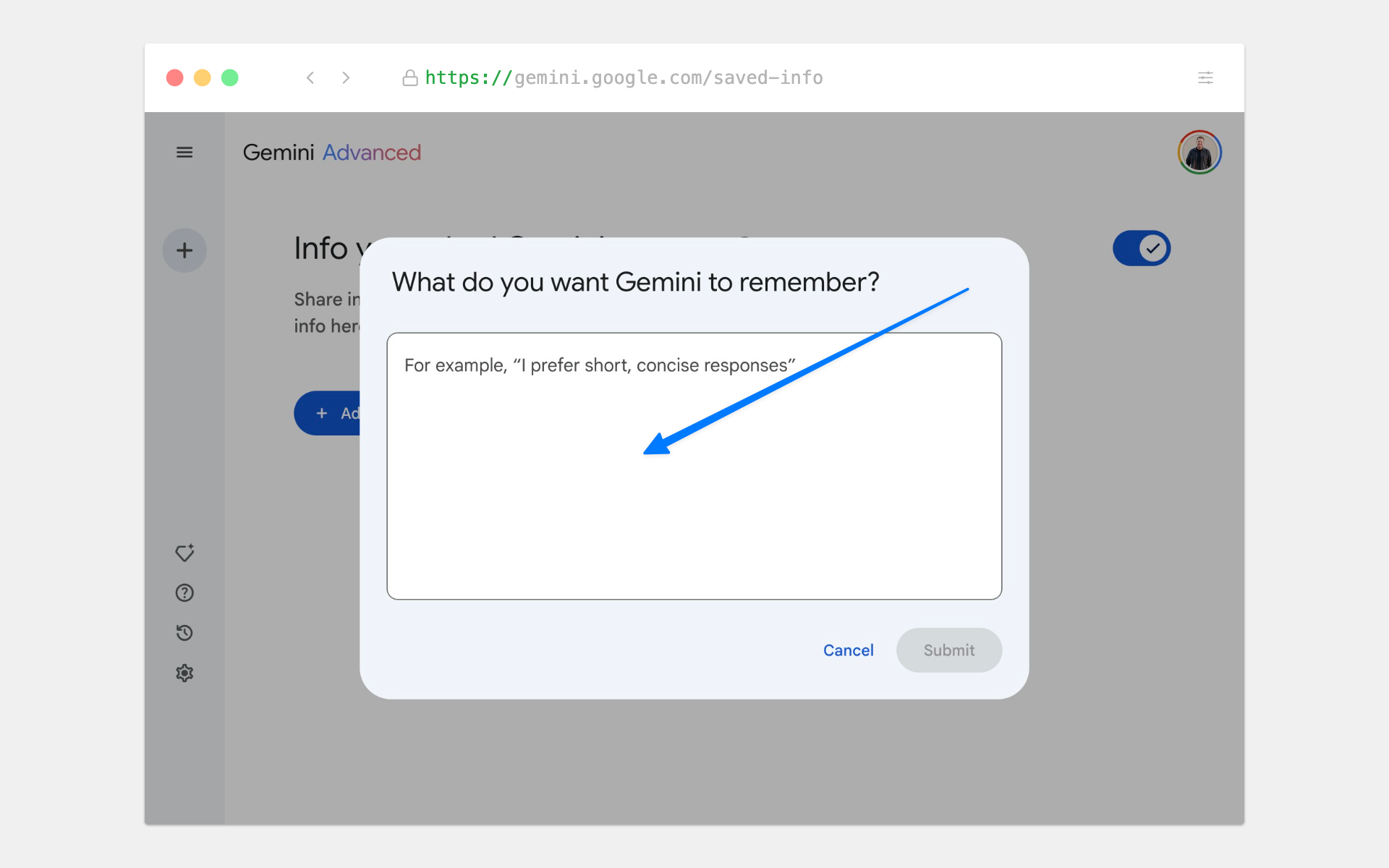
Task: Click the Cancel button in dialog
Action: [x=848, y=650]
